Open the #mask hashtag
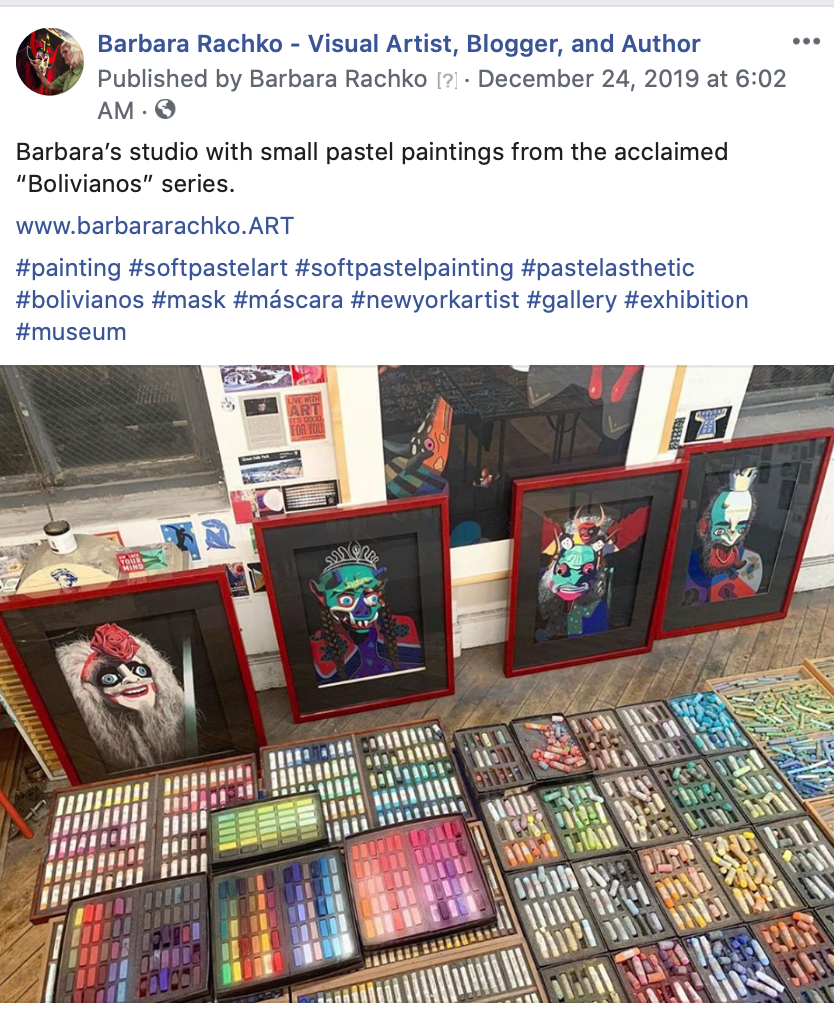 189,300
